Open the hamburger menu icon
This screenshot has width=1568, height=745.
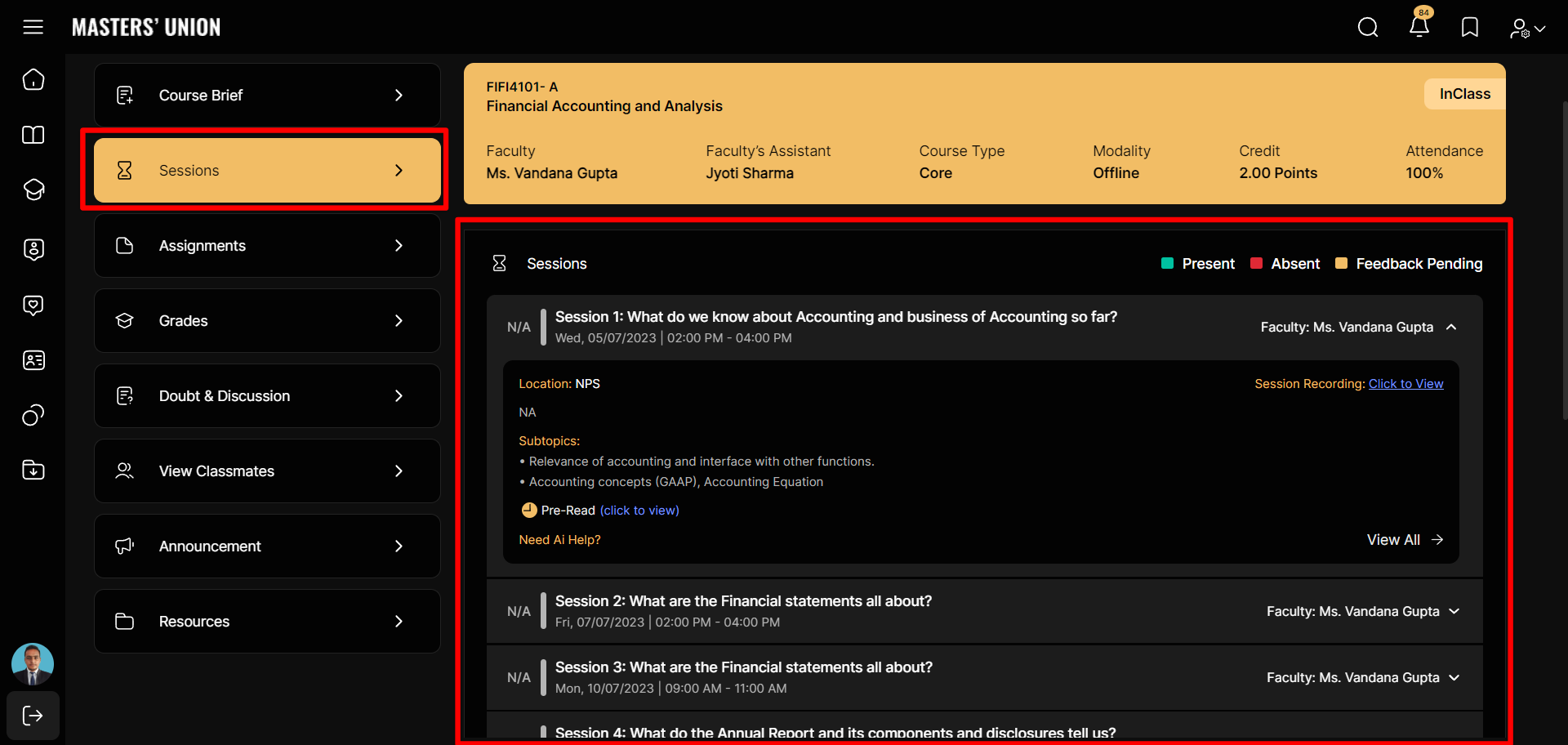click(33, 27)
